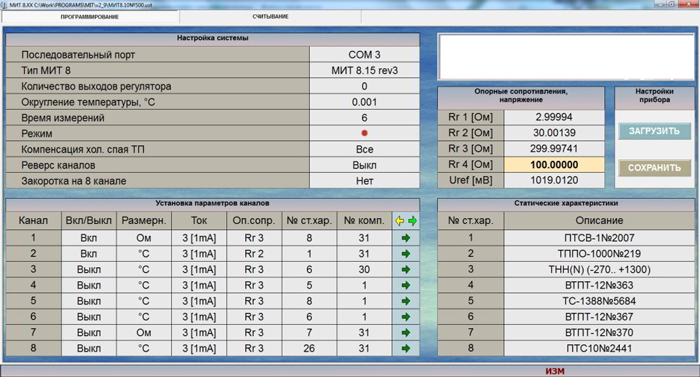The image size is (700, 377).
Task: Edit the highlighted Rr 4 value 100.00000
Action: click(x=554, y=164)
